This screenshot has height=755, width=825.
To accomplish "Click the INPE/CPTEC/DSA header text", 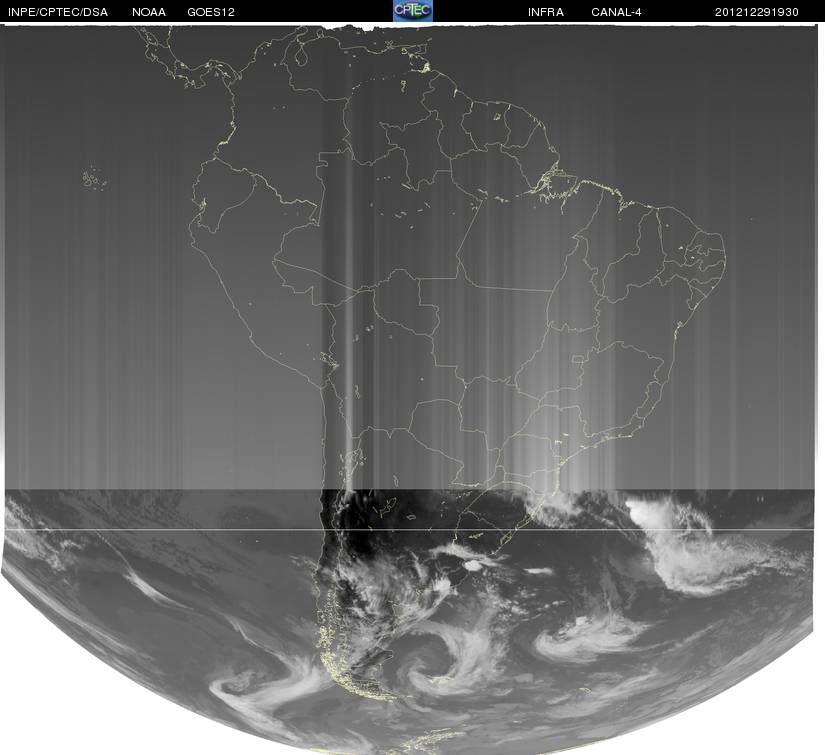I will click(x=58, y=12).
